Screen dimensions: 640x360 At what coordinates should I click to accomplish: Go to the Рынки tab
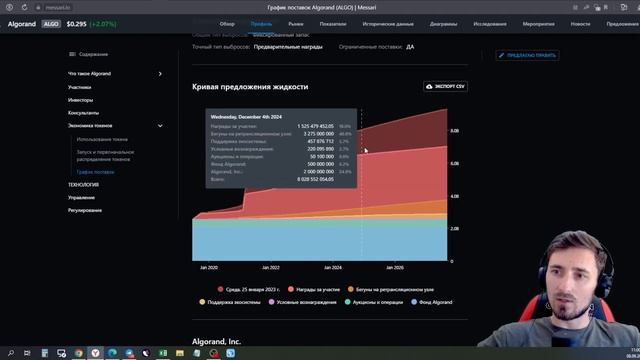296,24
